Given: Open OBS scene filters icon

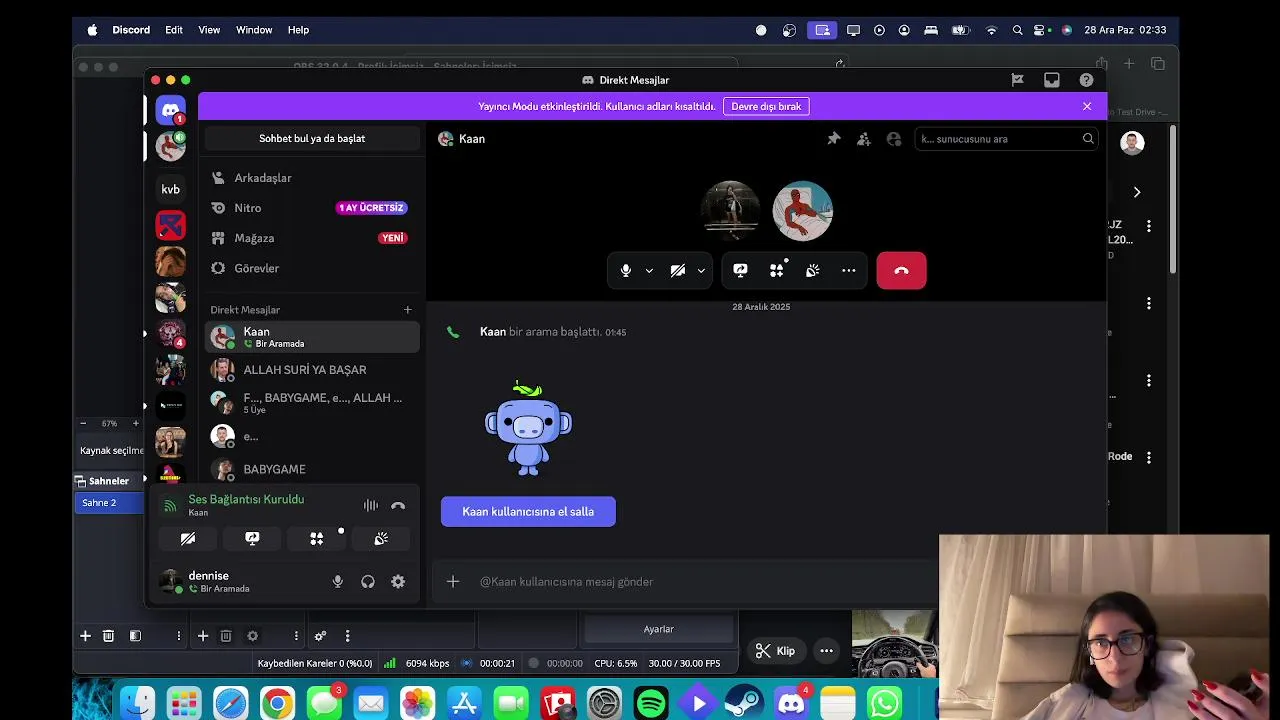Looking at the screenshot, I should pyautogui.click(x=135, y=636).
